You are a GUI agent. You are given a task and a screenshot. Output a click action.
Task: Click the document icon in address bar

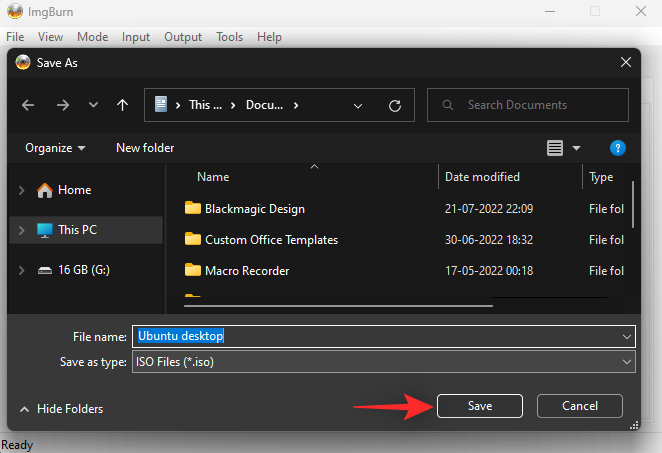pos(161,104)
